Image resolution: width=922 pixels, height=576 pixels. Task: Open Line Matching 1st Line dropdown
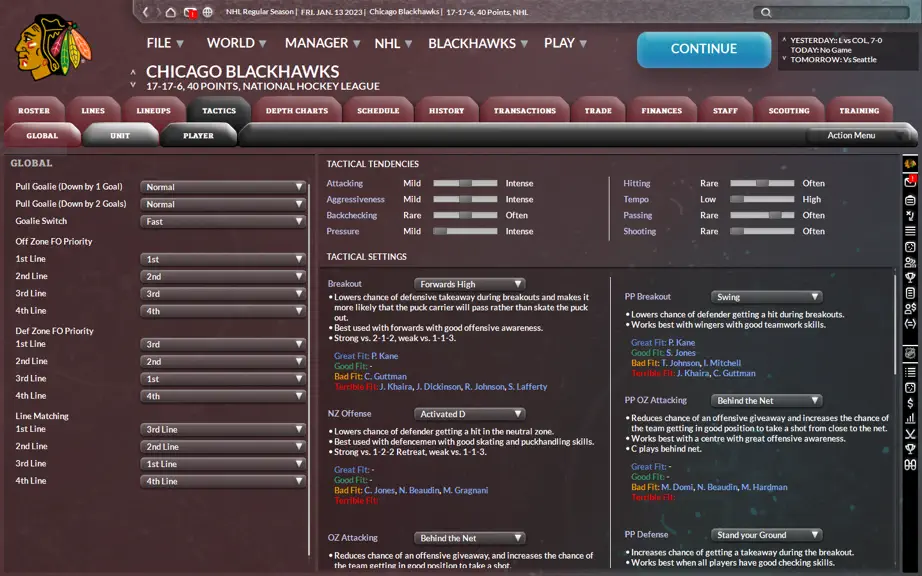223,430
